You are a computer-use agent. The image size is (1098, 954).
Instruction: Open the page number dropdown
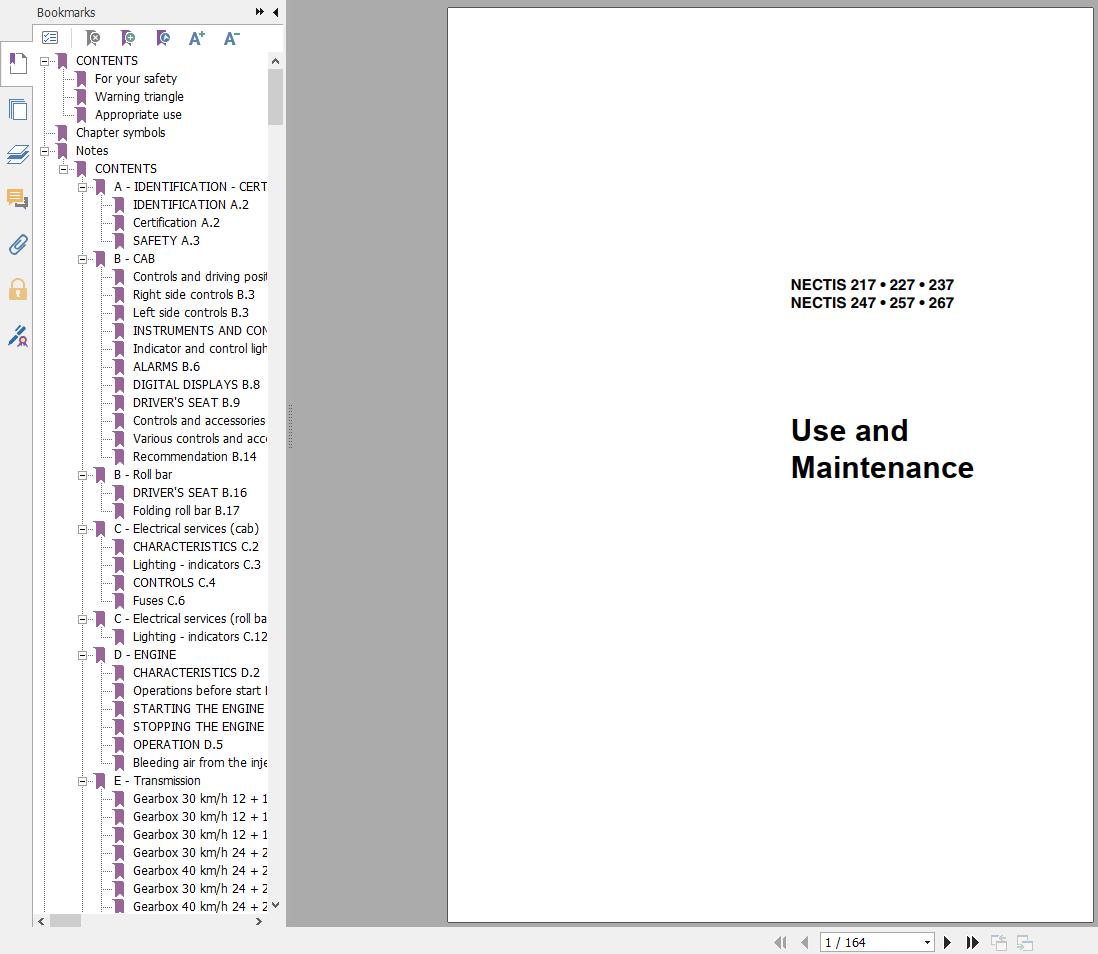[x=927, y=942]
